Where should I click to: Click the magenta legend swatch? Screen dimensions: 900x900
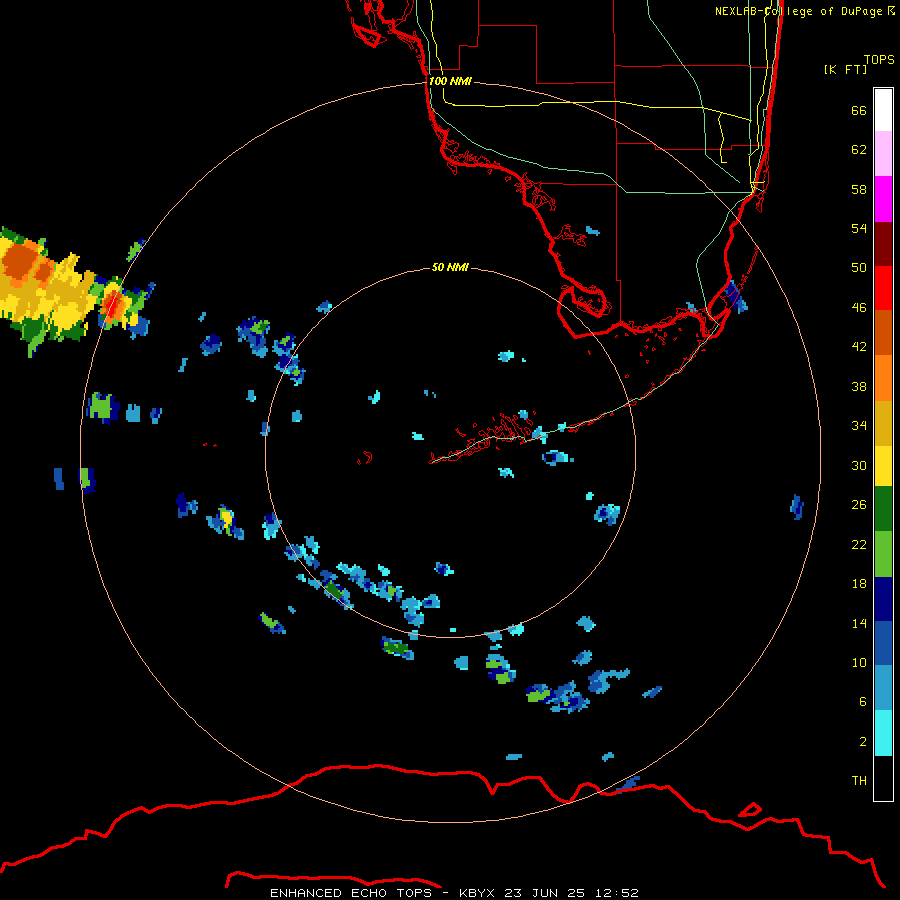coord(883,199)
